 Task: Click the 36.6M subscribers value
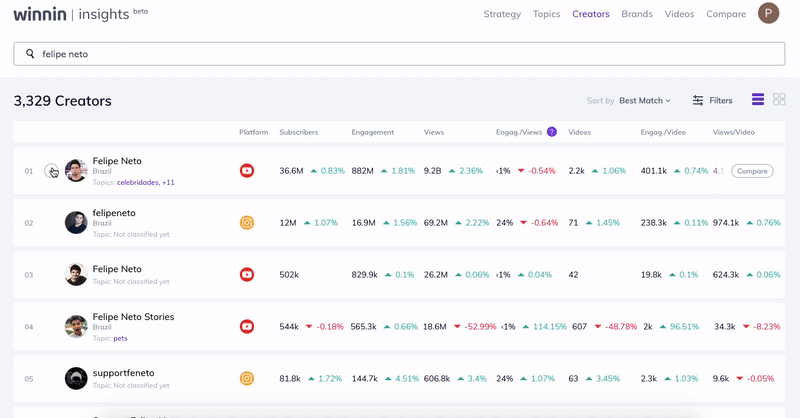point(291,171)
